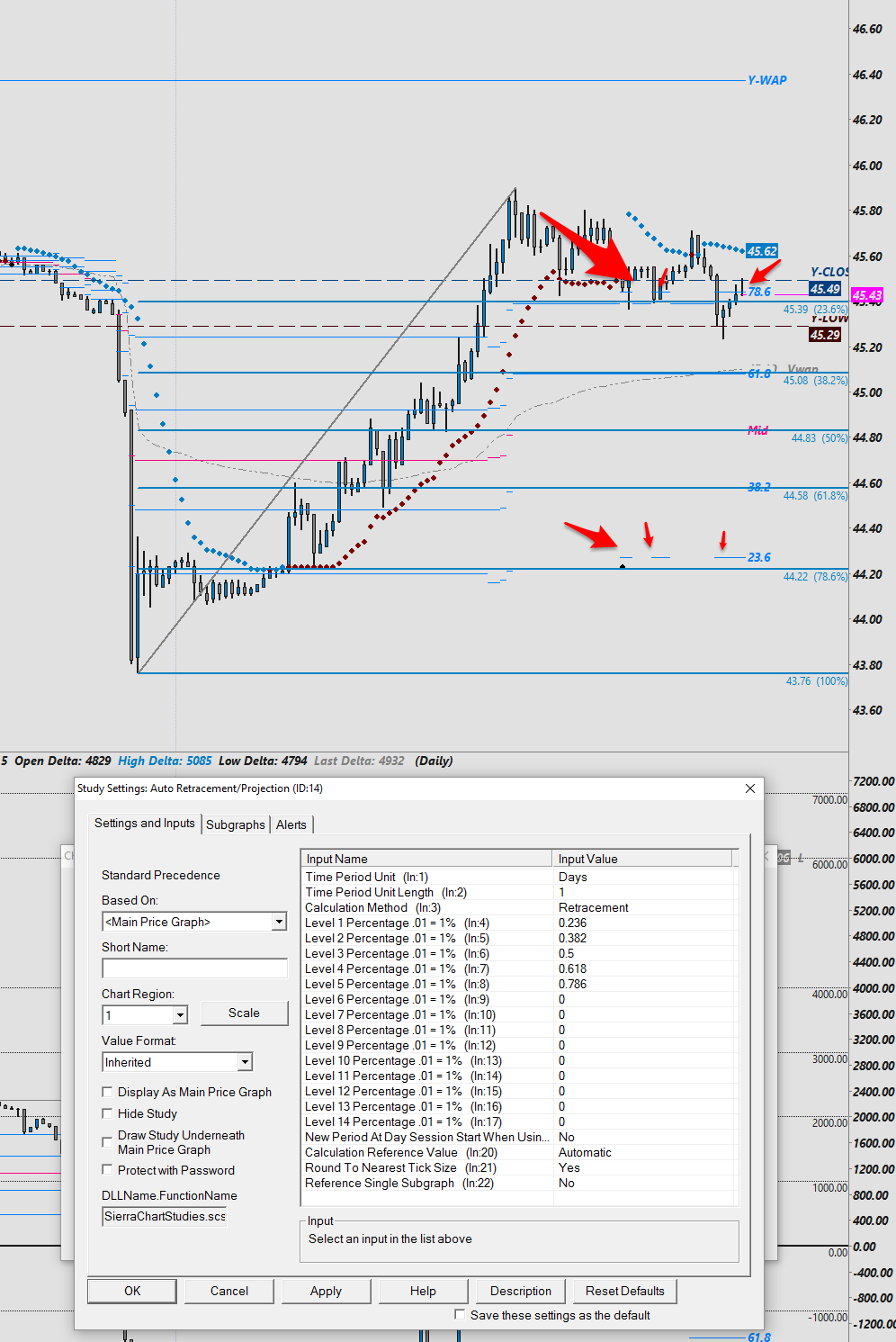
Task: Click the Last Delta: 4932 readout
Action: [359, 761]
